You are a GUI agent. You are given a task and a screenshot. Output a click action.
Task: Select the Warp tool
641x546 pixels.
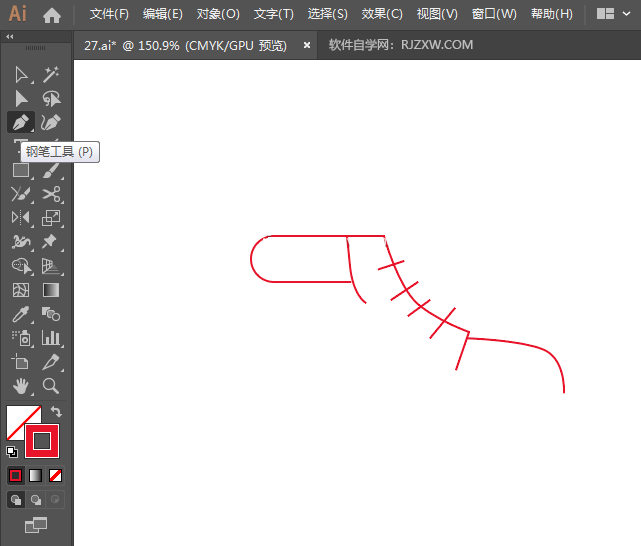click(x=21, y=242)
